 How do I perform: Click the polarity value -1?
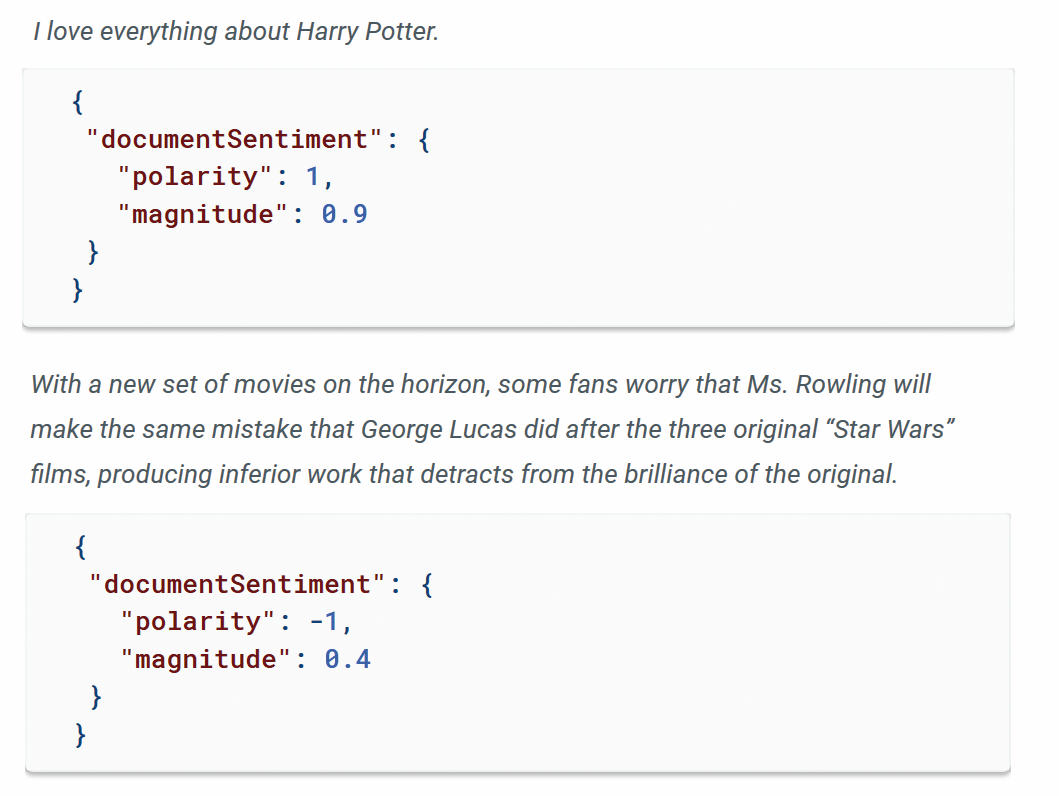(324, 622)
